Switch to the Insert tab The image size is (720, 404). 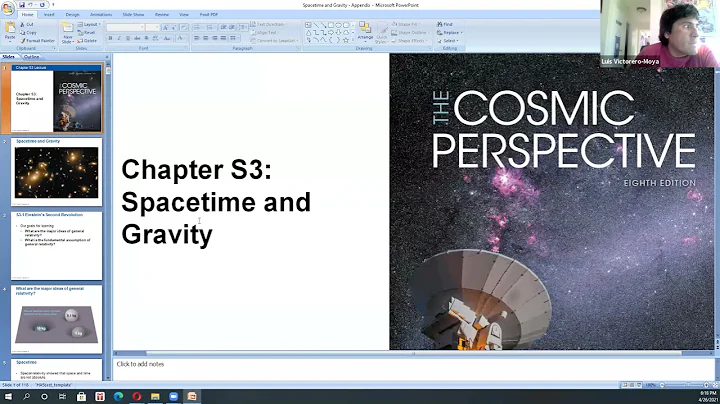click(49, 15)
